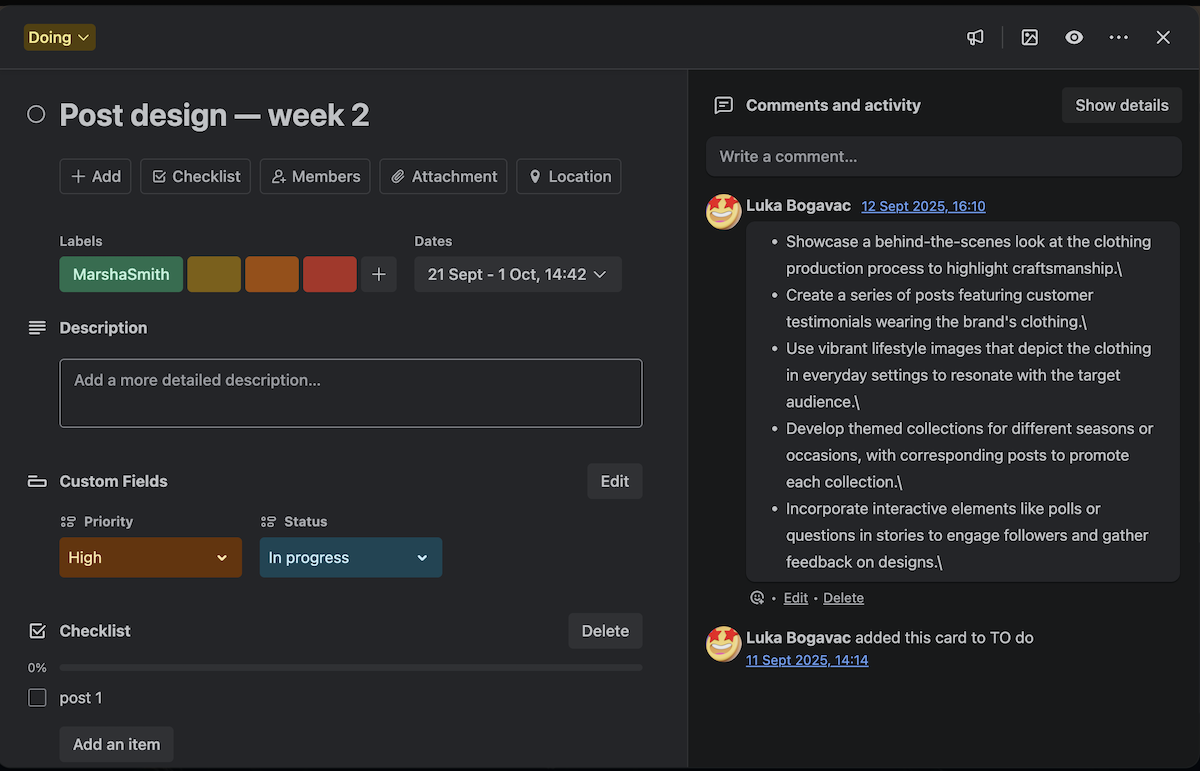Open the Priority dropdown showing High
1200x771 pixels.
click(x=150, y=557)
